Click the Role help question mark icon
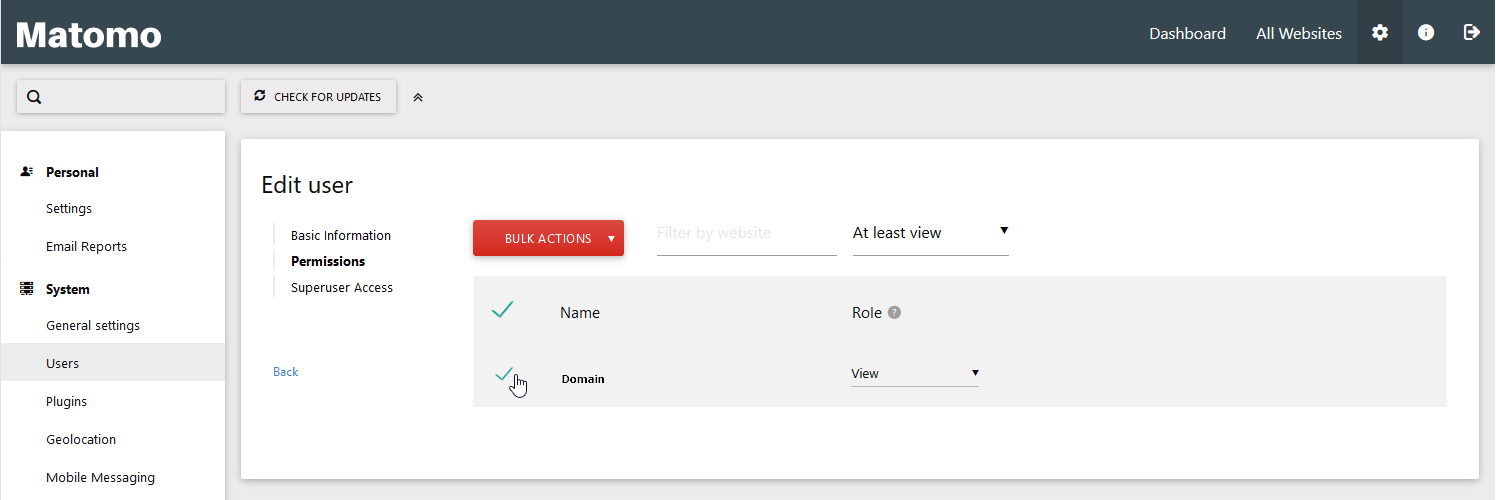 pyautogui.click(x=894, y=312)
